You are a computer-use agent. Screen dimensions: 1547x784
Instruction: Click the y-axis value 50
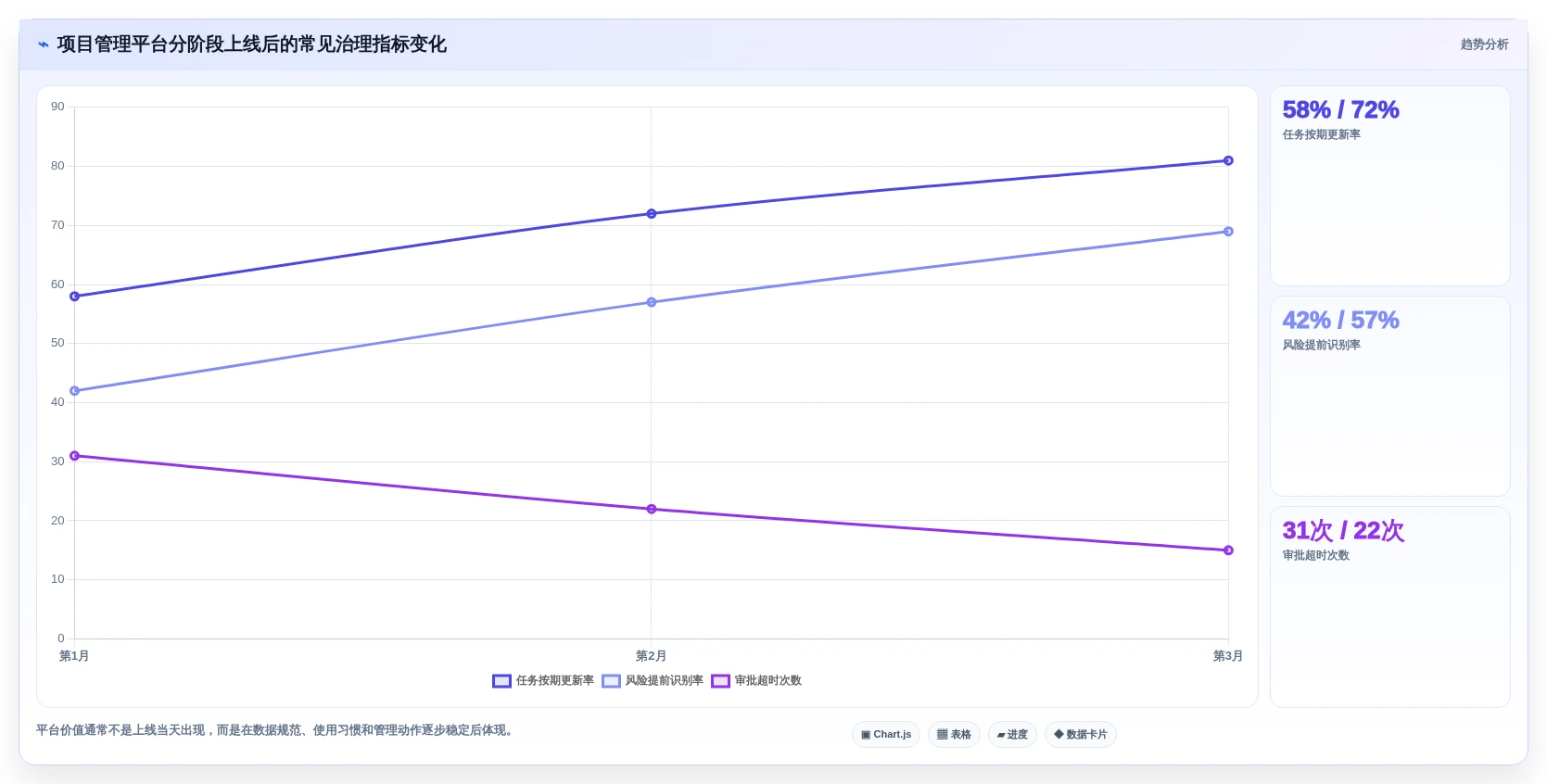(57, 343)
